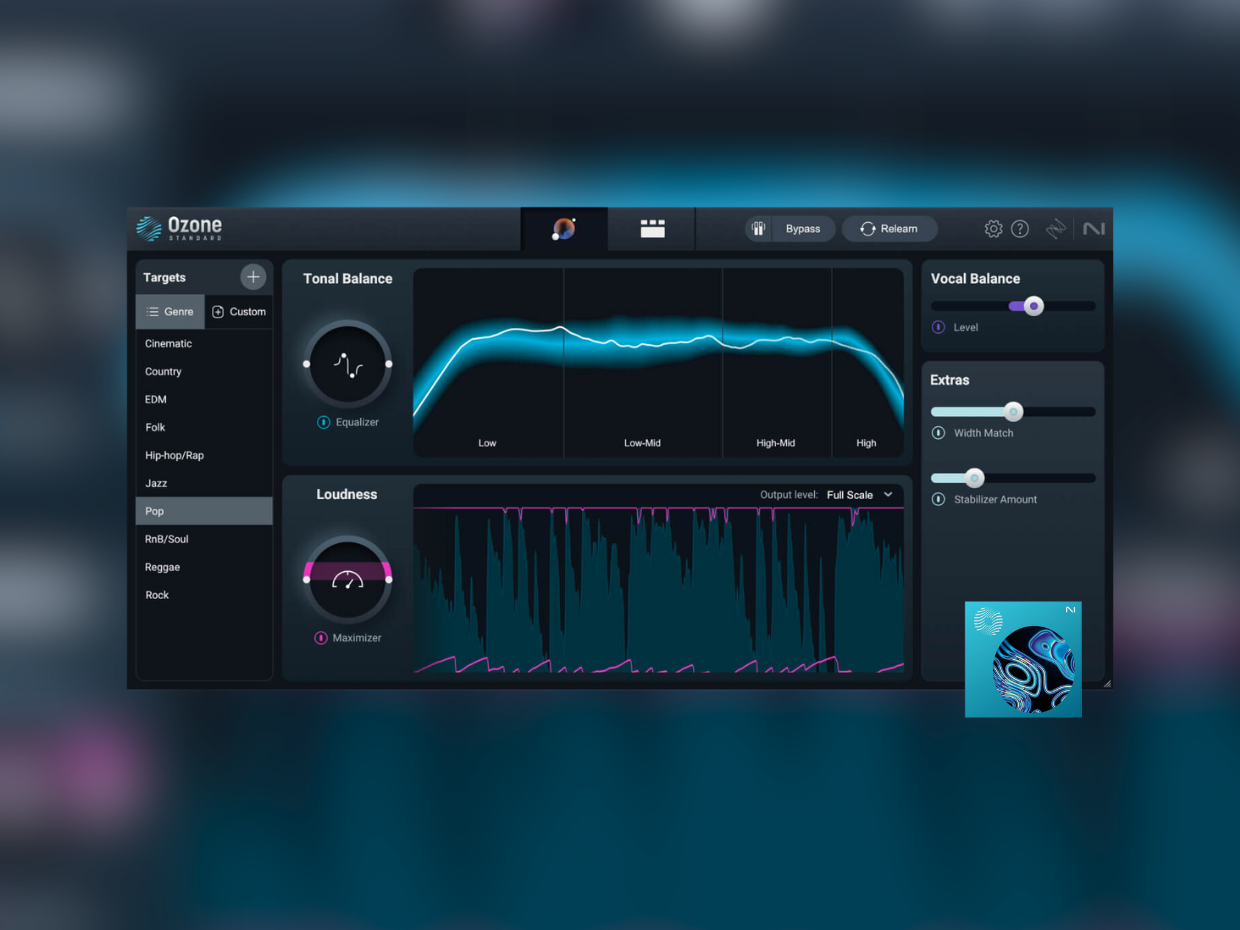Open the Output level Full Scale dropdown
Screen dimensions: 1240x930
coord(859,494)
